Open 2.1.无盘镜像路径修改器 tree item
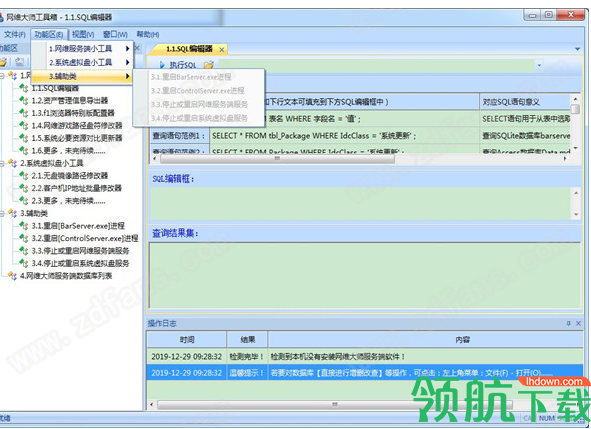The image size is (591, 429). (x=69, y=176)
